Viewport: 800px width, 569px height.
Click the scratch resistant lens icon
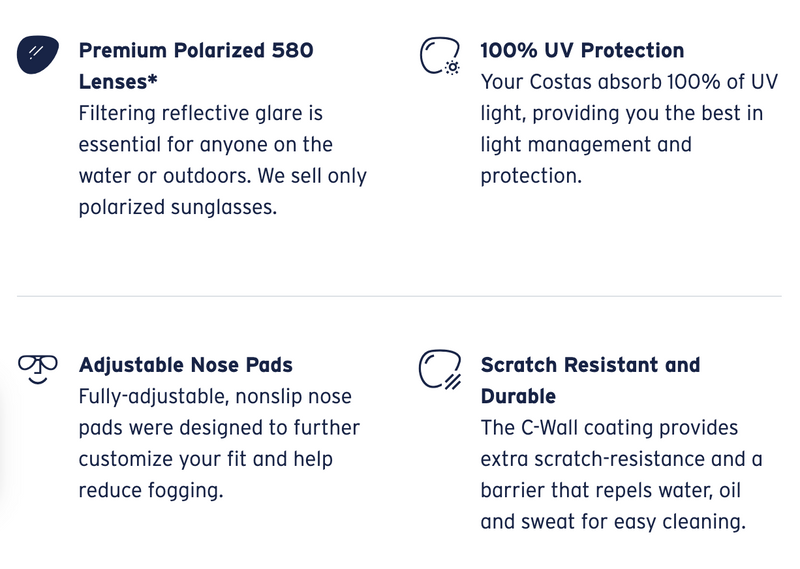pyautogui.click(x=440, y=369)
